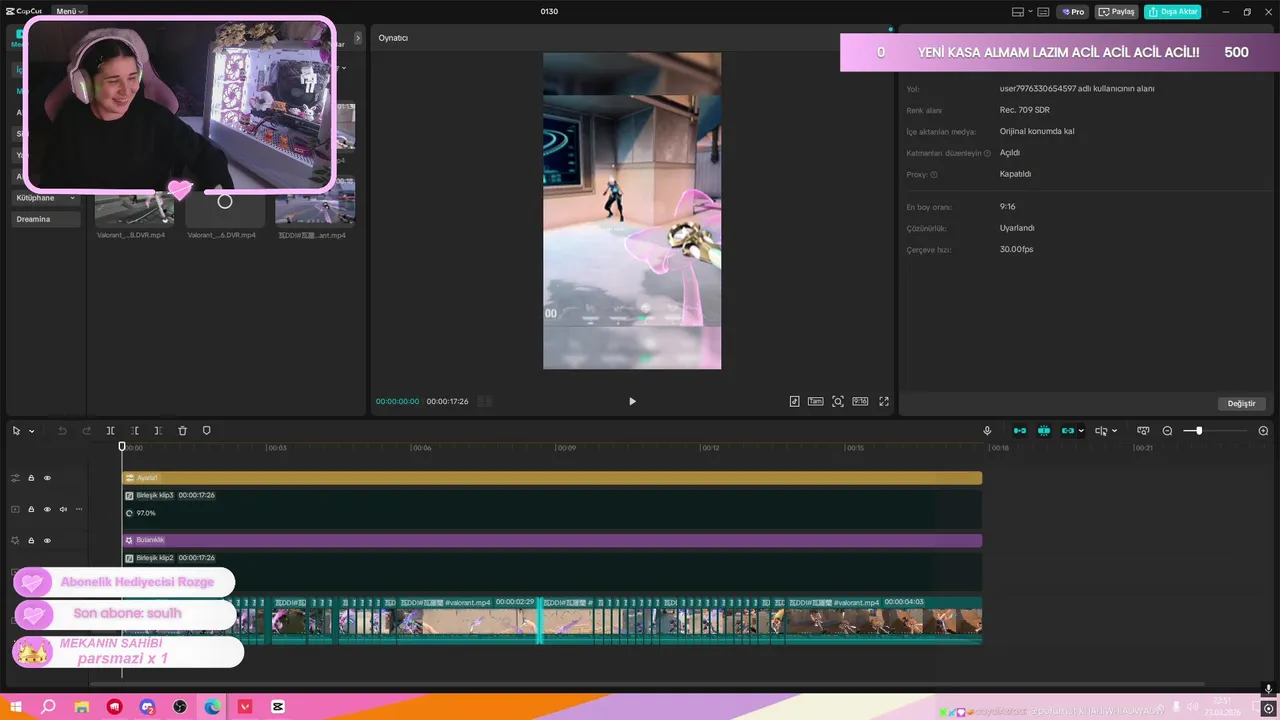The height and width of the screenshot is (720, 1280).
Task: Click the Değiştir button
Action: [1242, 403]
